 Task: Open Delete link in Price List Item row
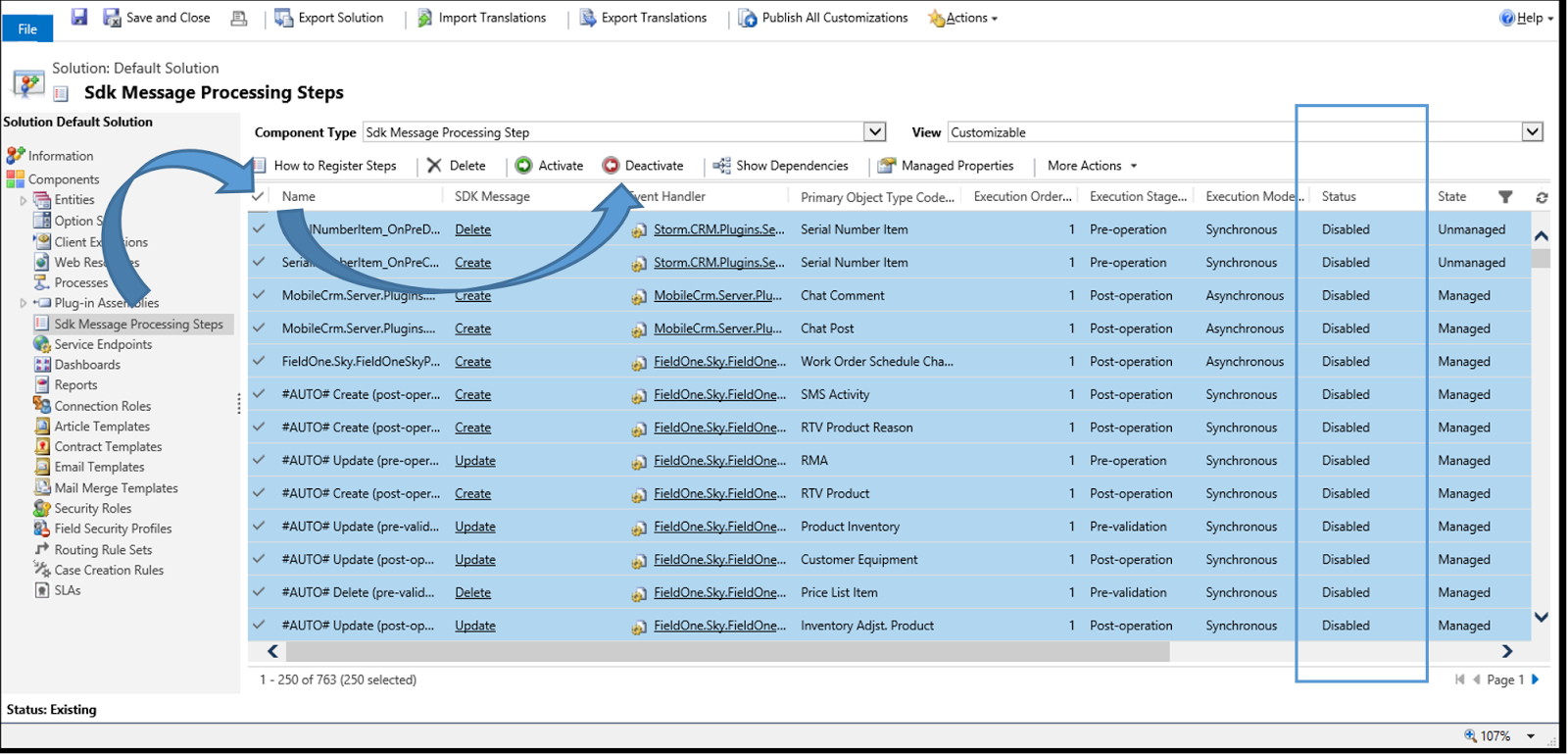(x=472, y=592)
